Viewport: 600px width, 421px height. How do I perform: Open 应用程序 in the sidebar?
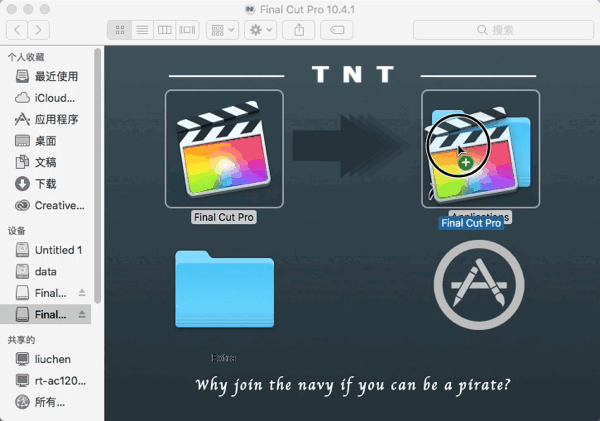coord(47,119)
